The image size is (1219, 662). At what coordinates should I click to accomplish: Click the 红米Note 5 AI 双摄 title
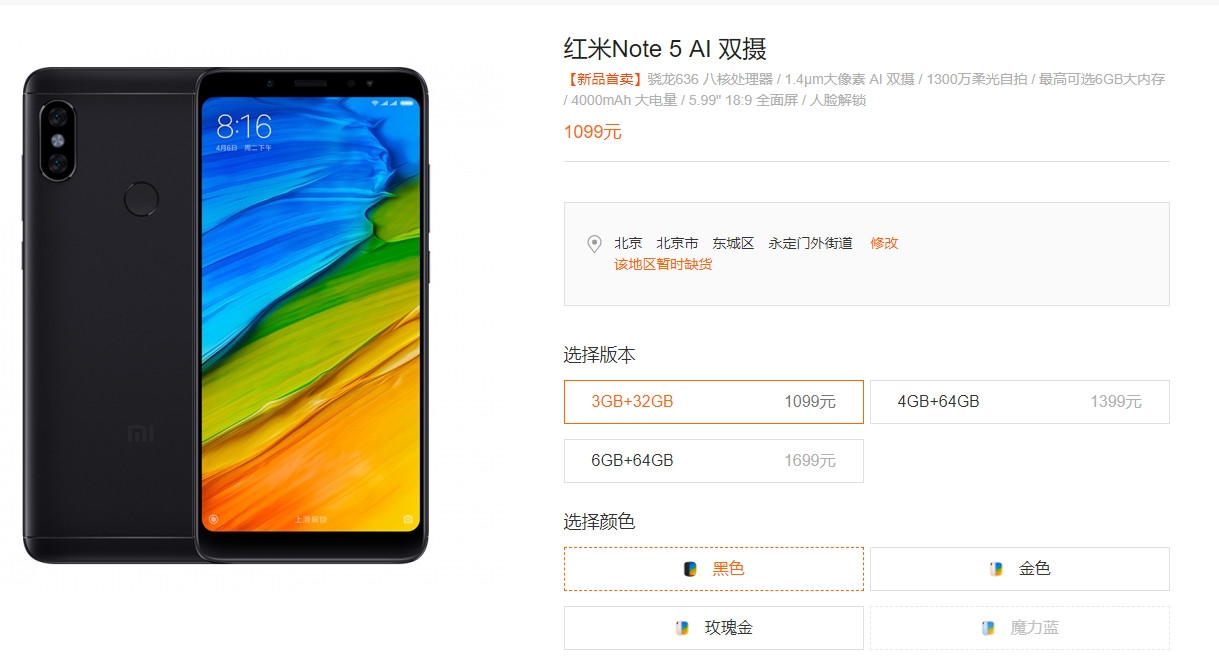point(665,48)
